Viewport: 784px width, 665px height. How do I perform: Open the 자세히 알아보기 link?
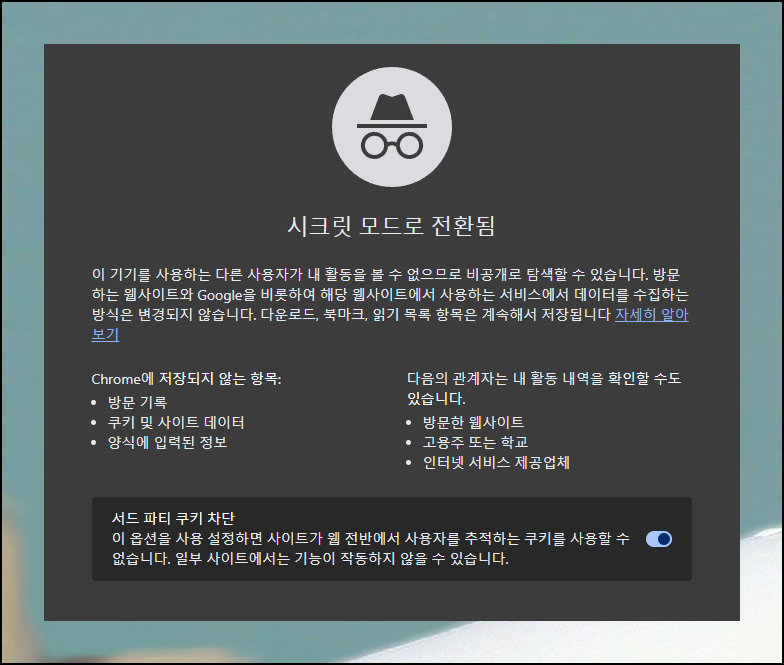pyautogui.click(x=651, y=315)
